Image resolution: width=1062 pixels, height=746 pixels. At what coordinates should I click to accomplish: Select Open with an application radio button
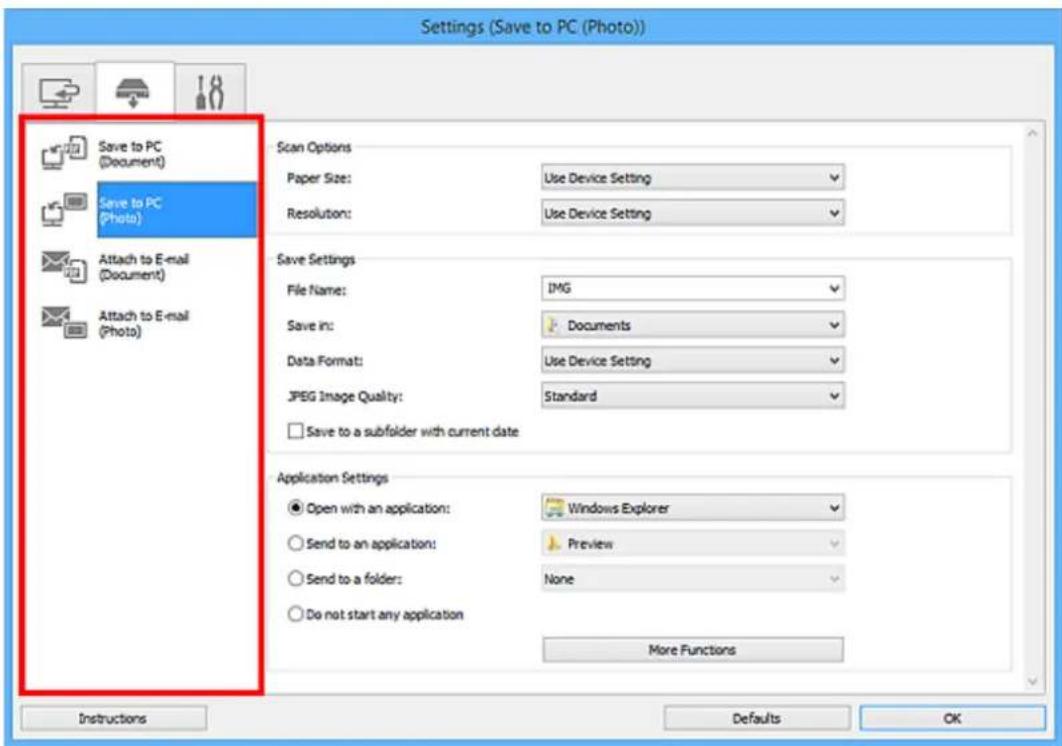[295, 508]
